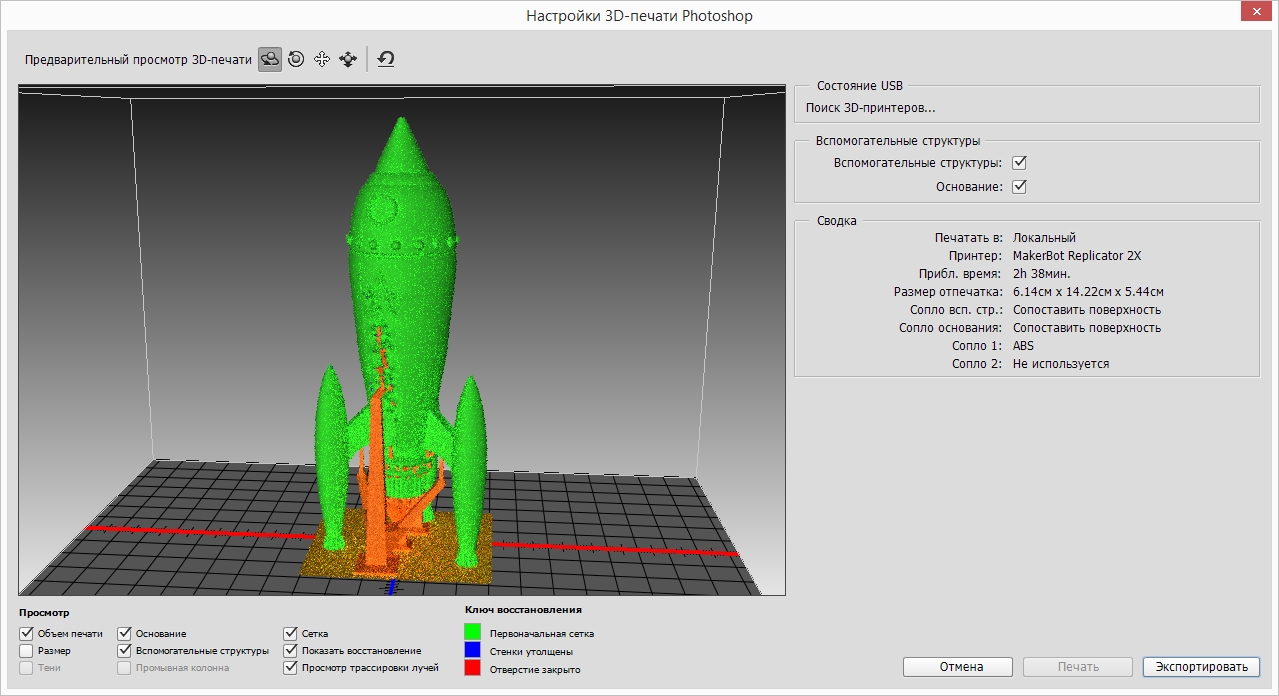Click Сопоставить поверхность beside Сопло основания
1279x696 pixels.
point(1087,328)
